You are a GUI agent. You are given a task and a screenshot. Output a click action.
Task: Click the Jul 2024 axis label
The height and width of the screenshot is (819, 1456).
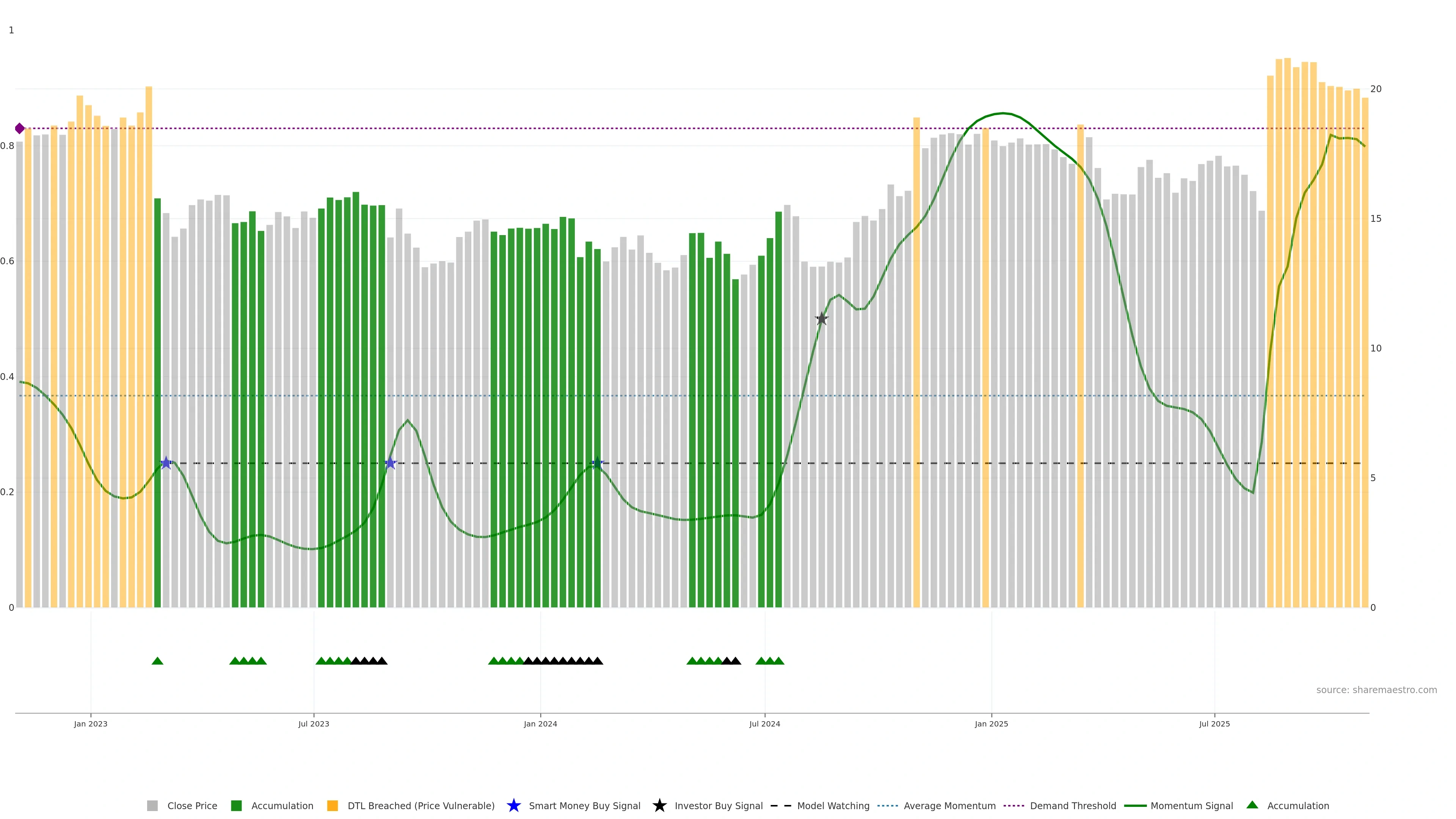coord(764,723)
